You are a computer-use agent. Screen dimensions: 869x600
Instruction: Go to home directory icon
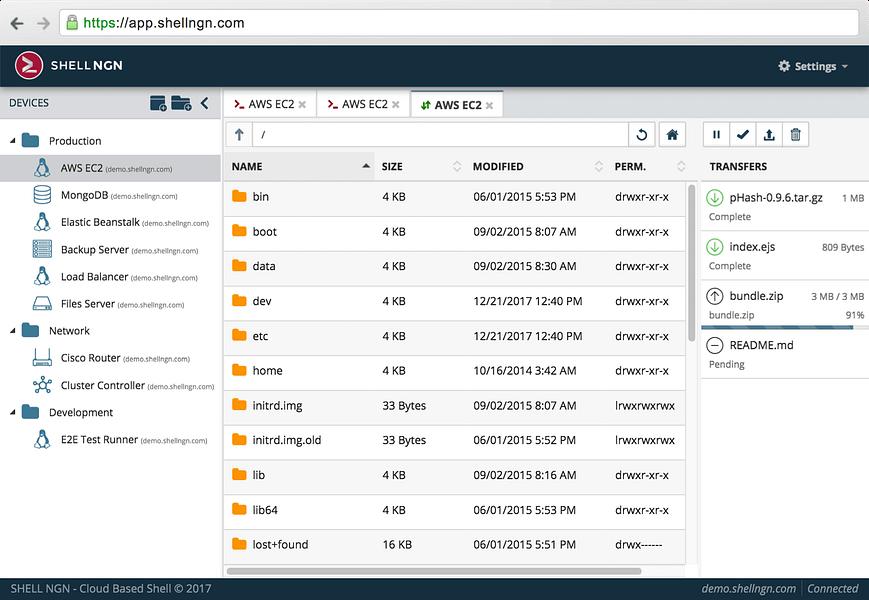click(672, 135)
